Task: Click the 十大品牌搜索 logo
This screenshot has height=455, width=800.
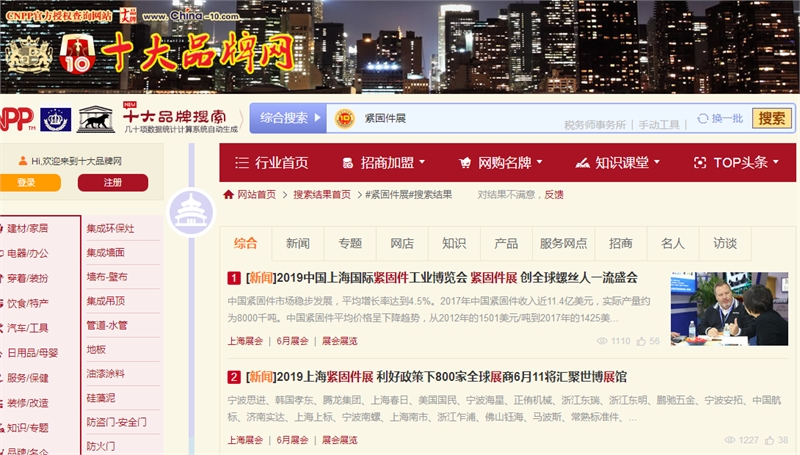Action: point(180,118)
